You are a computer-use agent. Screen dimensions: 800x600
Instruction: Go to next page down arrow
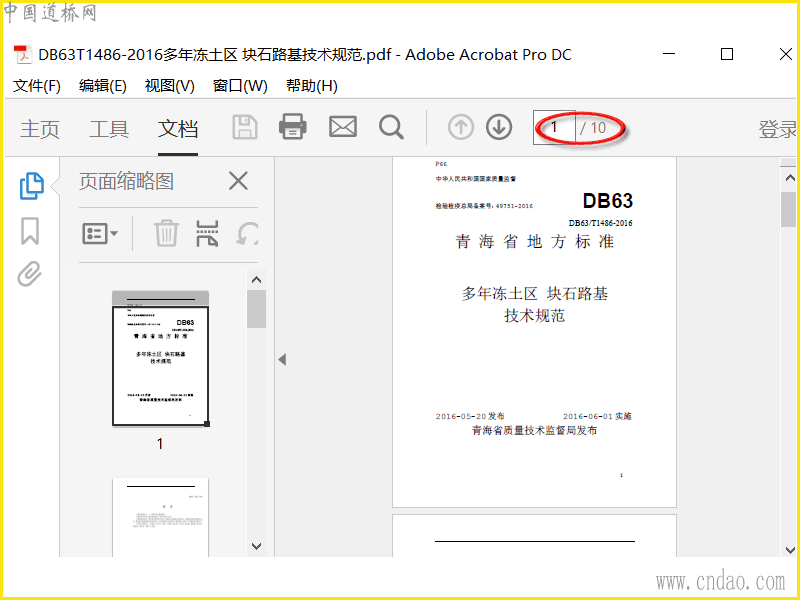pyautogui.click(x=499, y=127)
